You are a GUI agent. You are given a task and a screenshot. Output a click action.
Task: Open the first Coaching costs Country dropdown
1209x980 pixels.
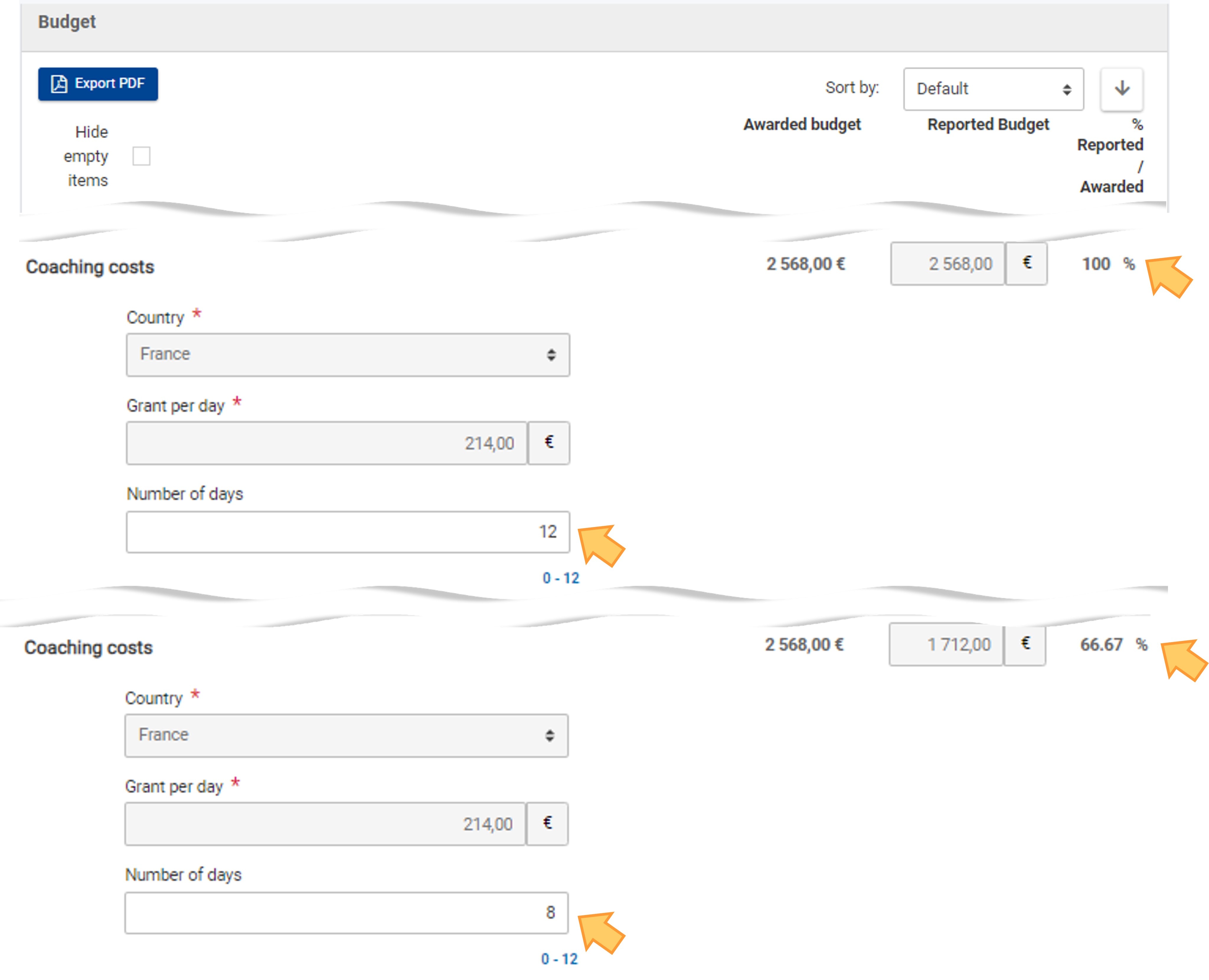tap(347, 354)
